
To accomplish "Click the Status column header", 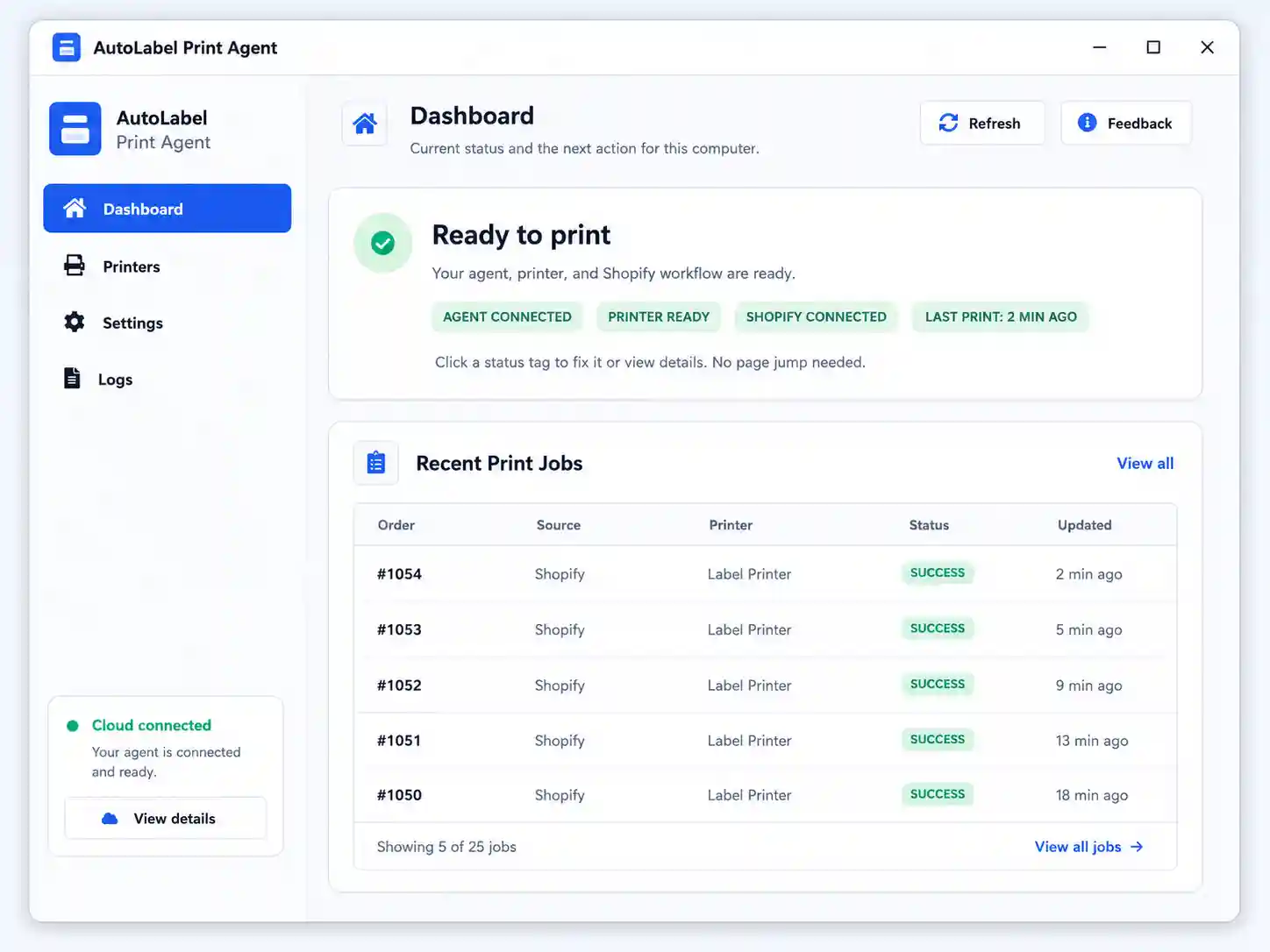I will (929, 525).
